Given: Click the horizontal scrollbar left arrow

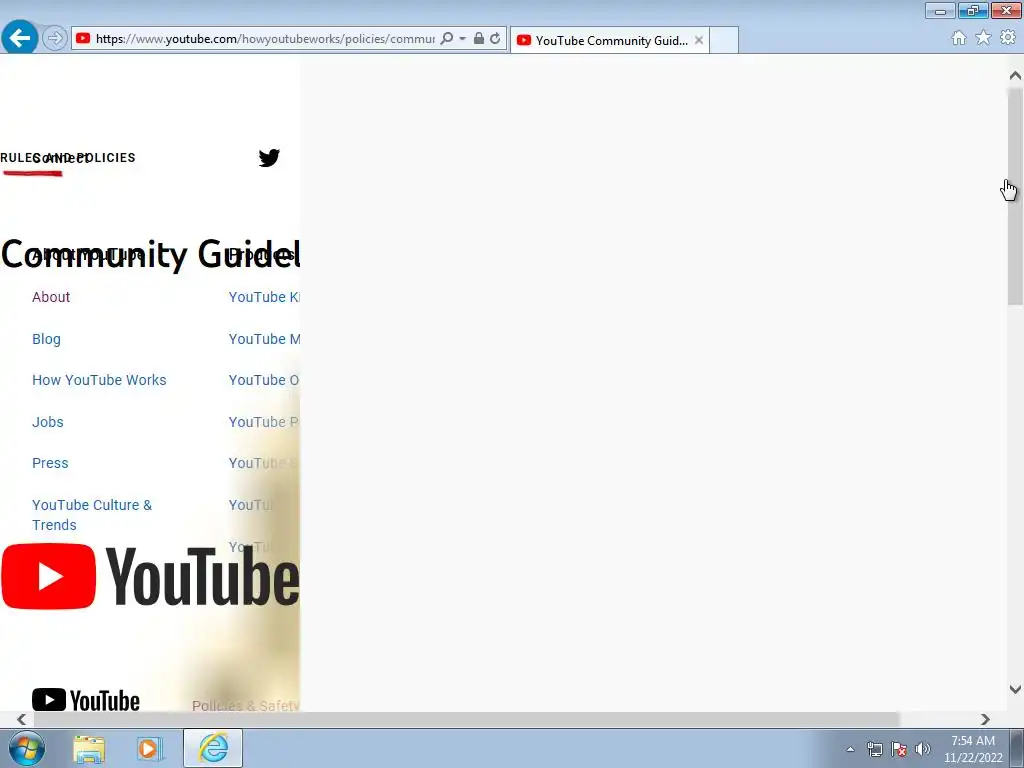Looking at the screenshot, I should click(x=21, y=719).
